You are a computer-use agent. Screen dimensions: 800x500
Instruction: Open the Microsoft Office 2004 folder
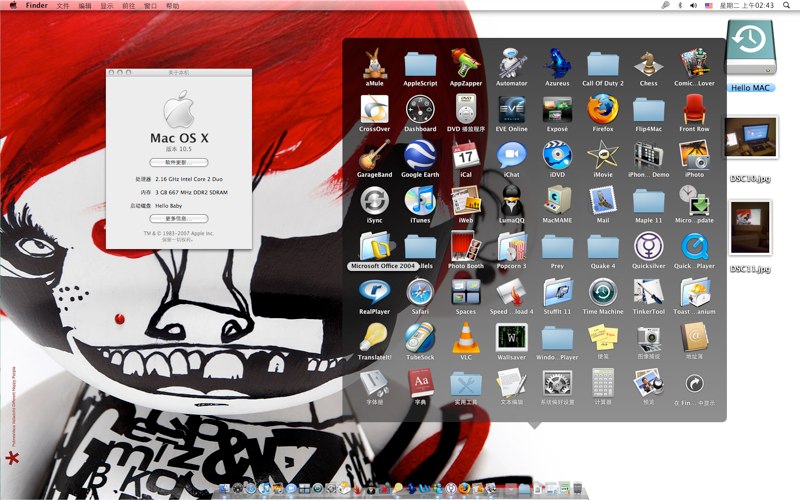374,246
